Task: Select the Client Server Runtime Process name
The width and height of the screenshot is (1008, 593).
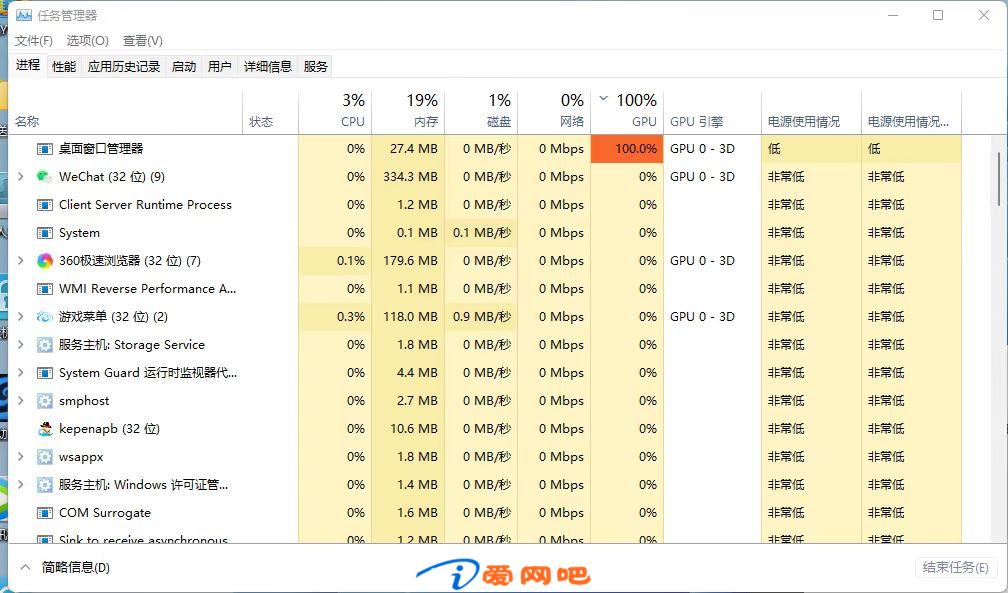Action: pyautogui.click(x=145, y=205)
